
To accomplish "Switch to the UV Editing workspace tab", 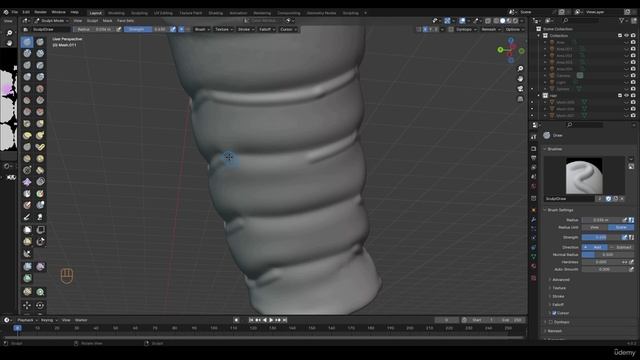I will 163,13.
